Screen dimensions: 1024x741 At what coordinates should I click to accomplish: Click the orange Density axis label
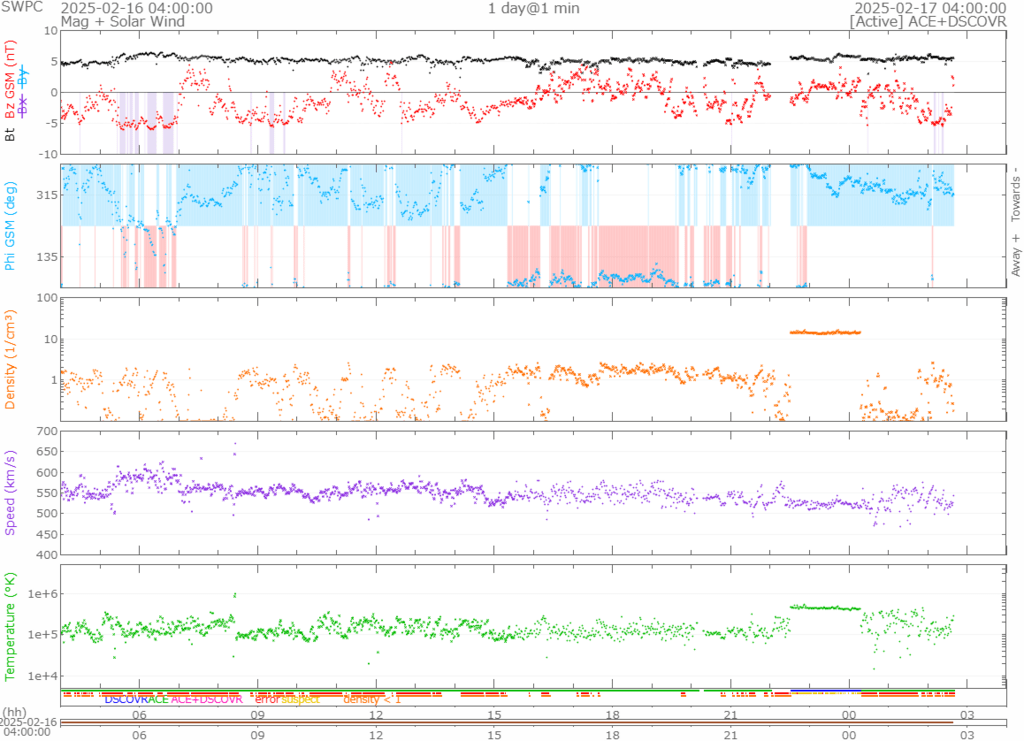[x=11, y=359]
